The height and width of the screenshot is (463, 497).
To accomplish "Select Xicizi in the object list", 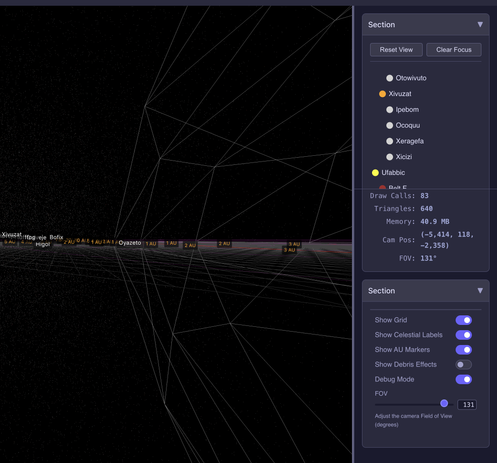I will tap(404, 157).
